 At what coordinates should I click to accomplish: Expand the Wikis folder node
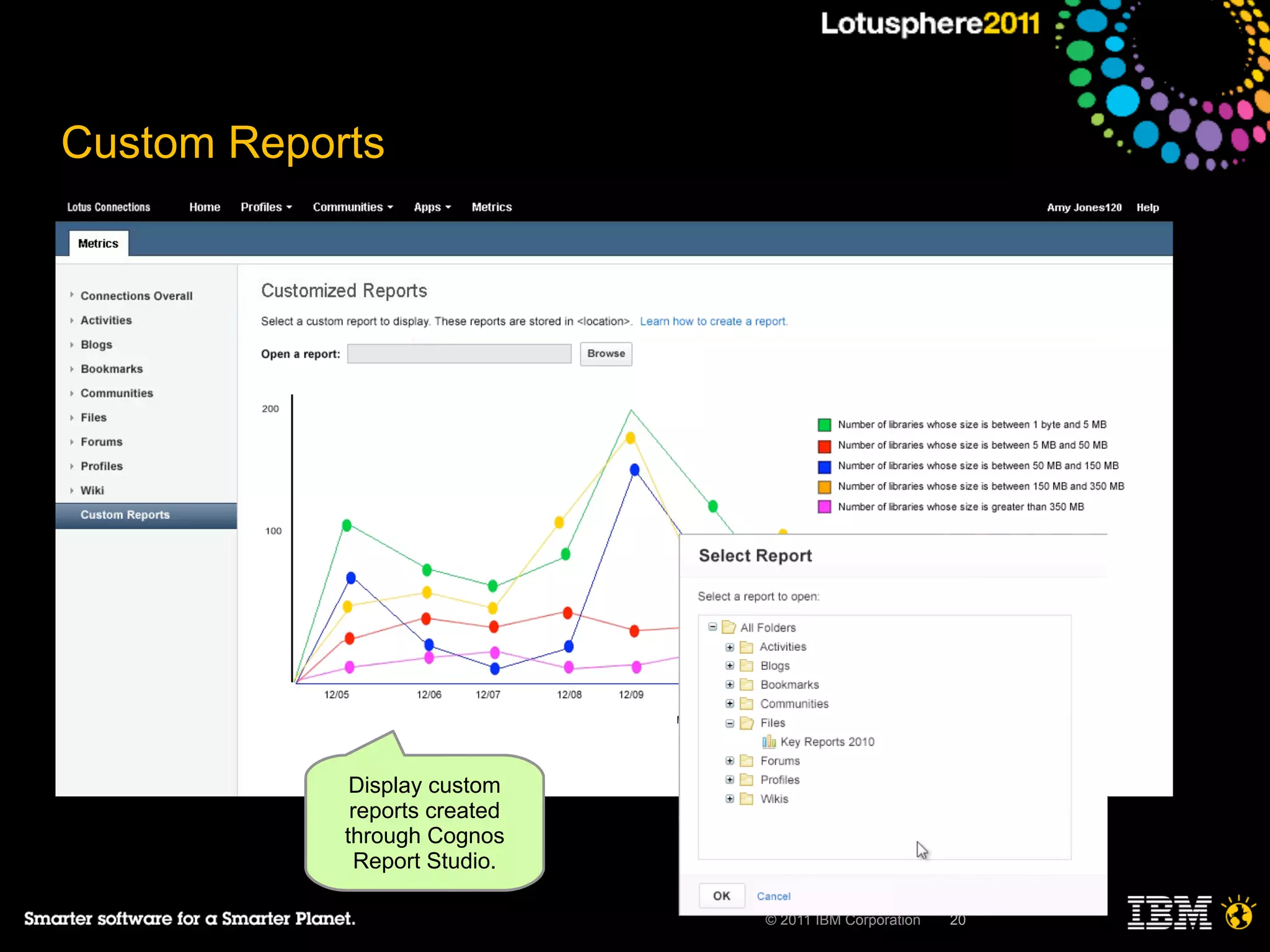point(730,799)
